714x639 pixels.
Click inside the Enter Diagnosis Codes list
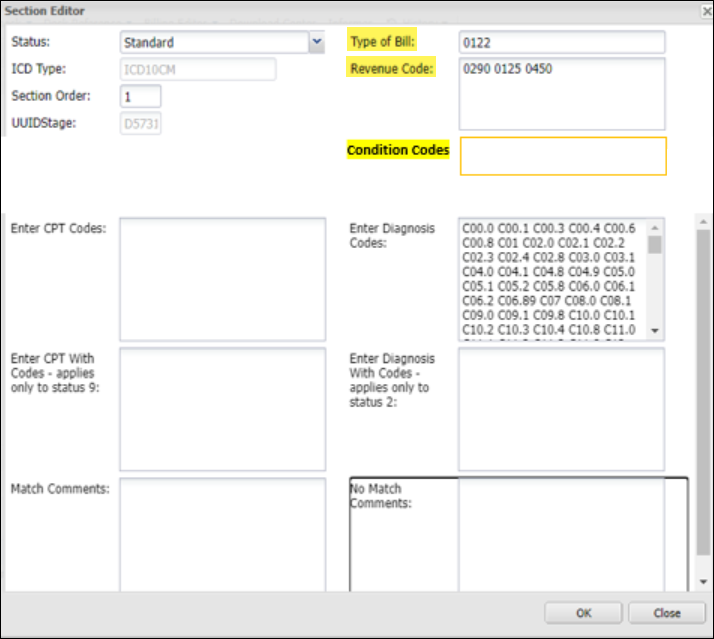(x=552, y=279)
